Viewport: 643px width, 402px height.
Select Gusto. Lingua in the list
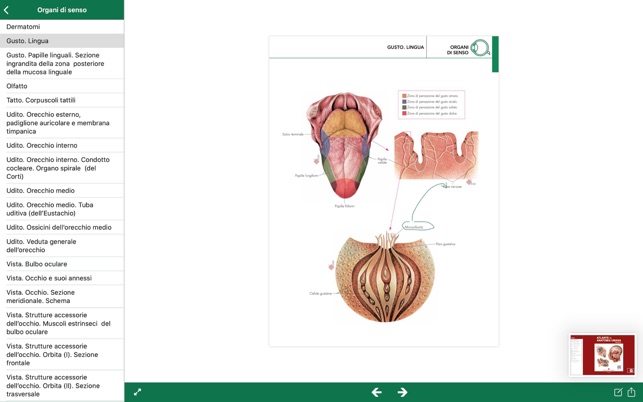(x=62, y=41)
